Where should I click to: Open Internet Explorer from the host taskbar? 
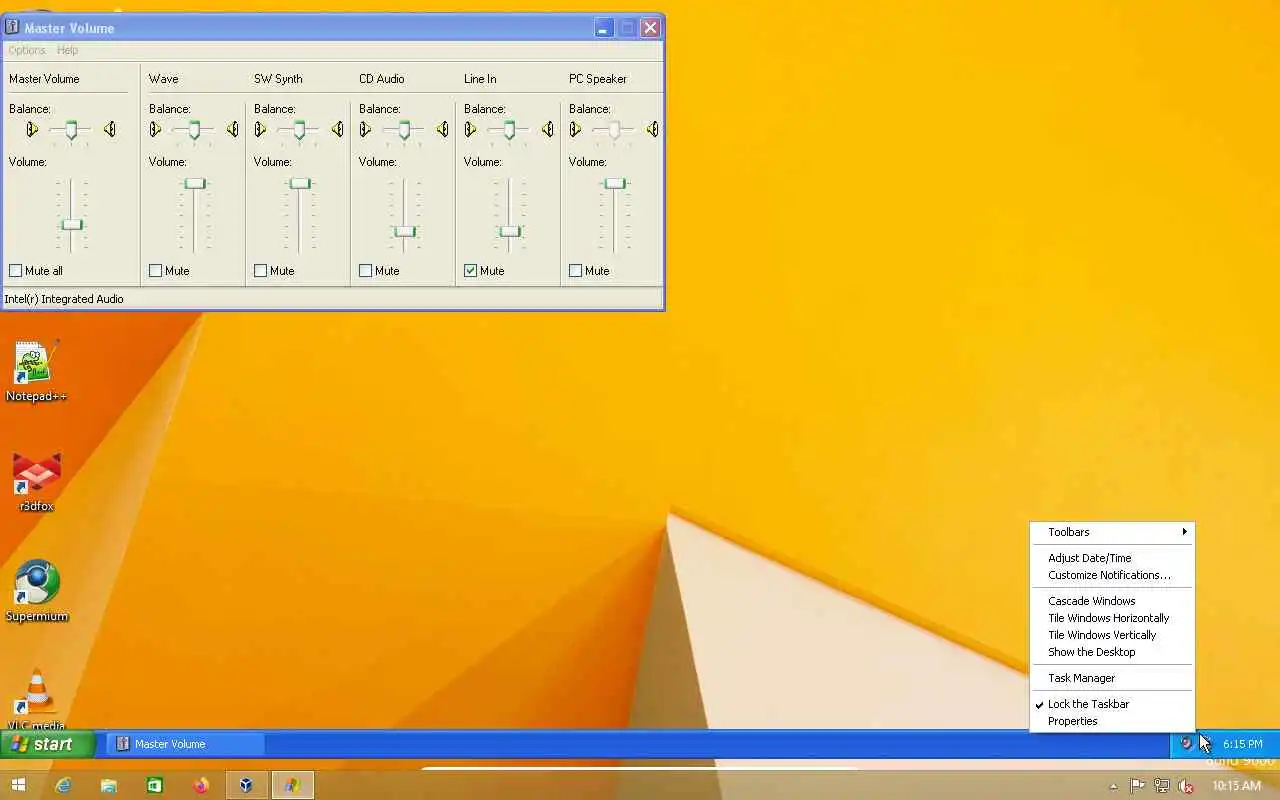[63, 785]
